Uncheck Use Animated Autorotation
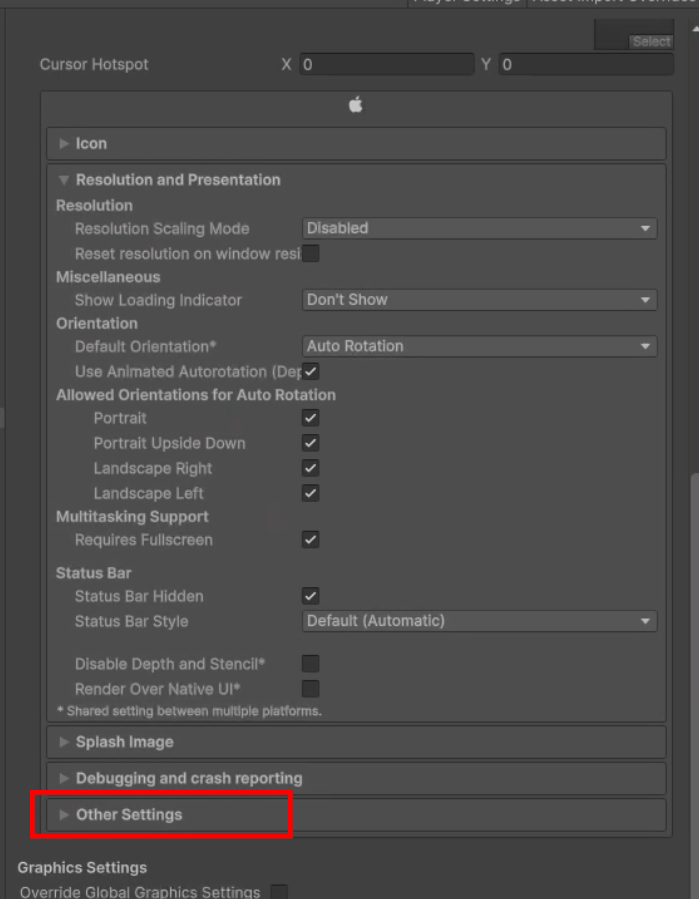 [311, 372]
